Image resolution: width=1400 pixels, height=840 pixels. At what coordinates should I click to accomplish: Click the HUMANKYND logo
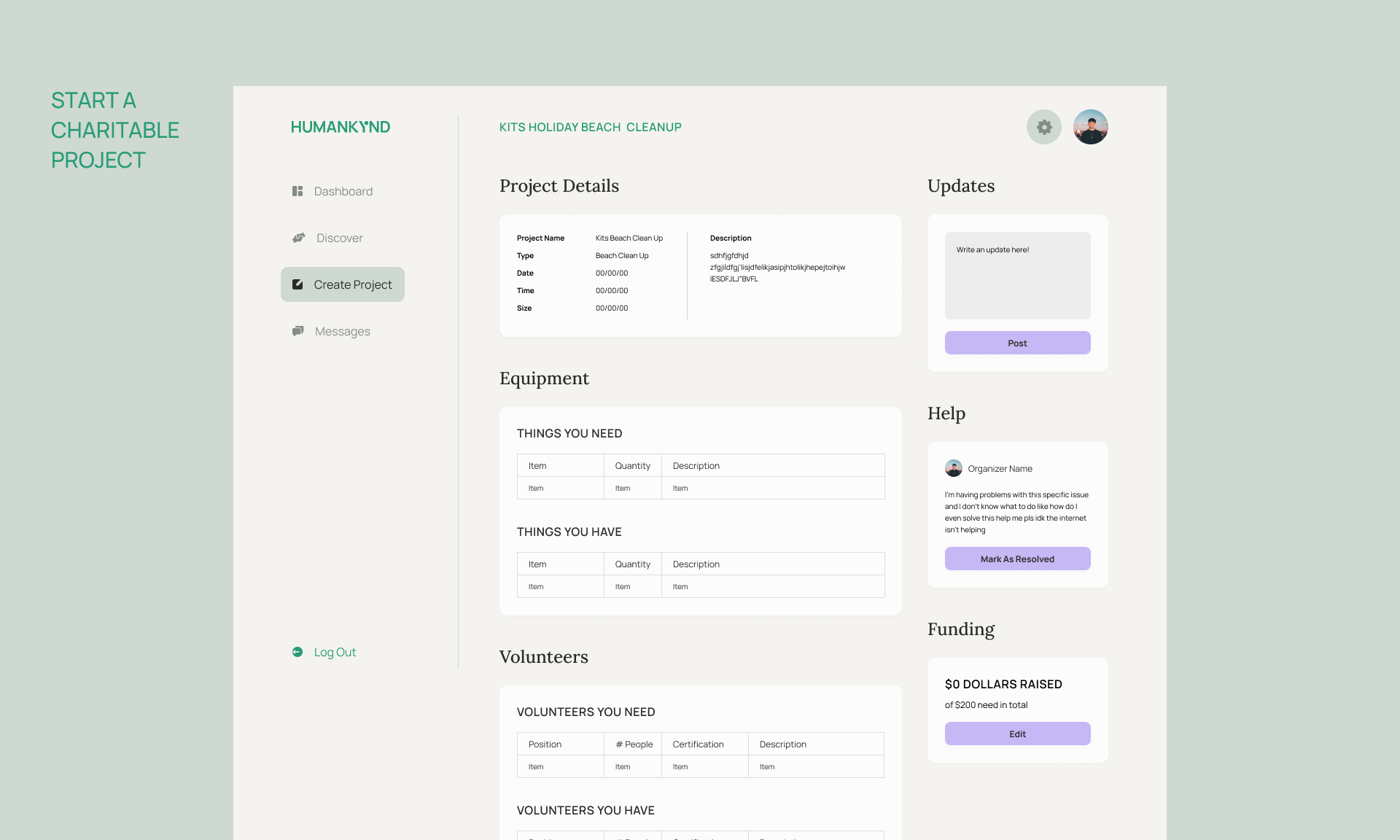(341, 127)
